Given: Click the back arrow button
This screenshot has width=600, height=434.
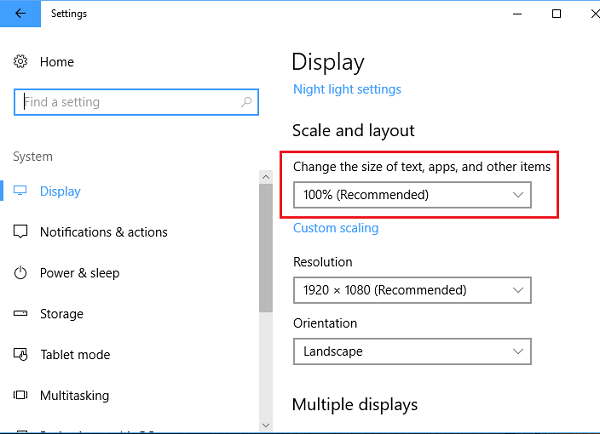Looking at the screenshot, I should point(21,14).
